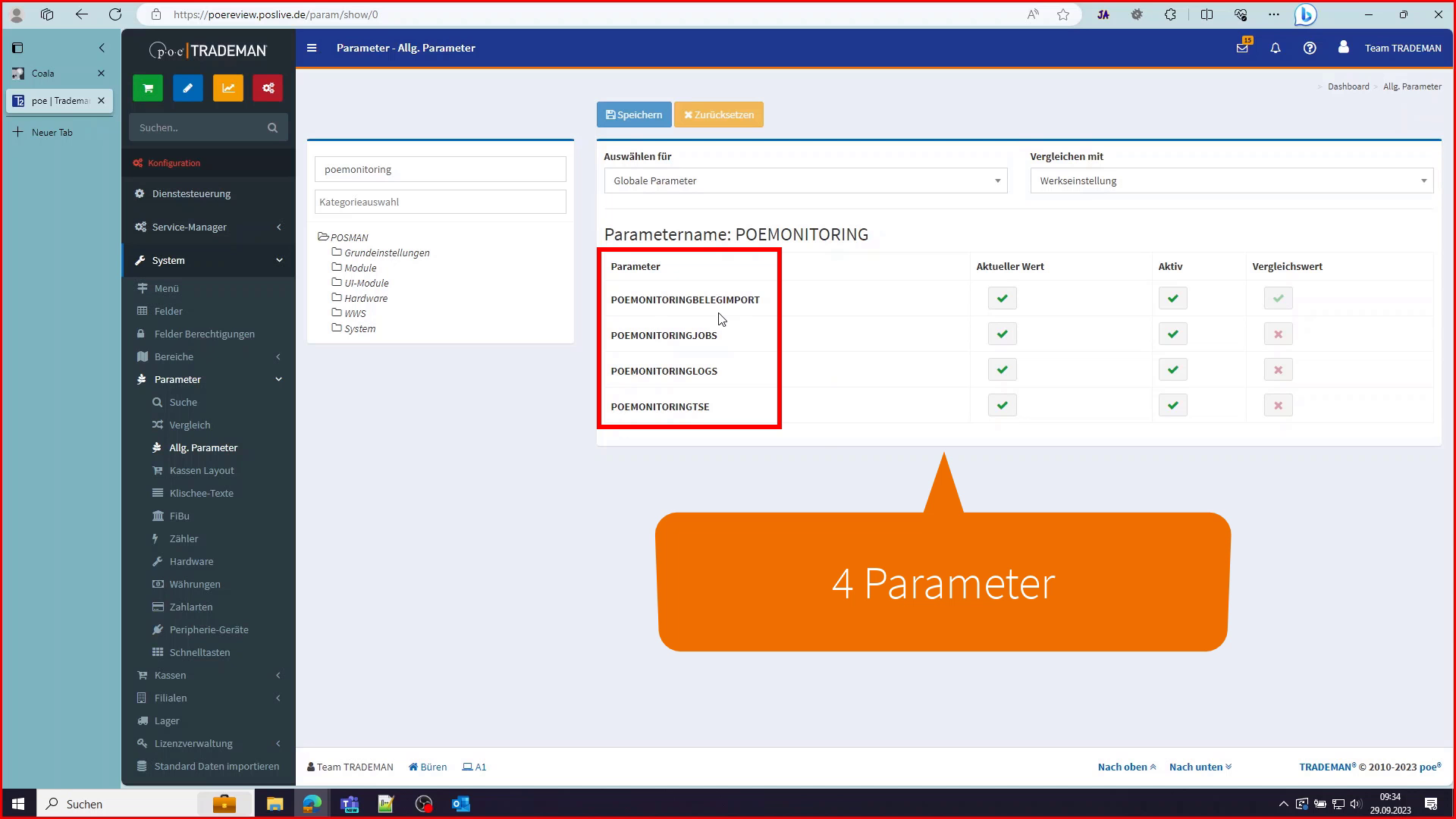Select the Module tree folder
1456x819 pixels.
pos(354,268)
